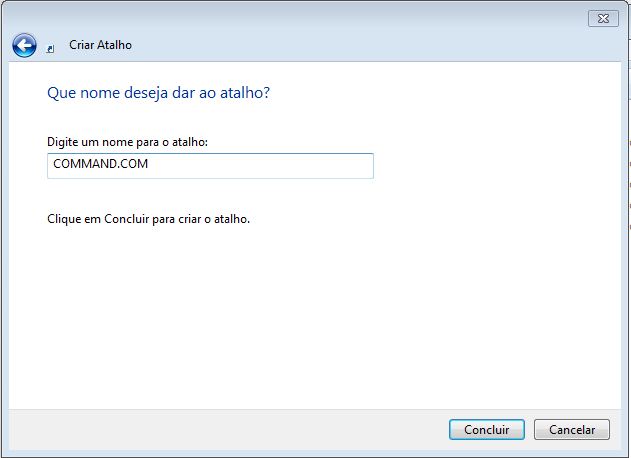This screenshot has height=458, width=631.
Task: Click the heading Que nome deseja dar ao atalho?
Action: click(x=158, y=93)
